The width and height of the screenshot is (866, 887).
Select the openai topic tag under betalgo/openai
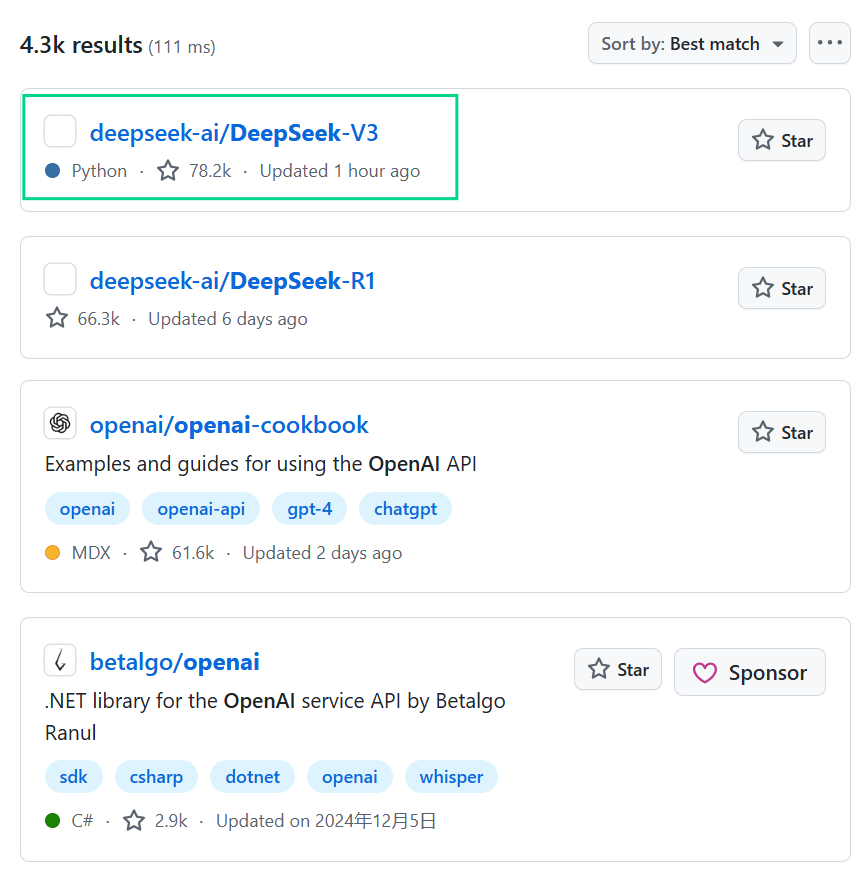pos(350,777)
